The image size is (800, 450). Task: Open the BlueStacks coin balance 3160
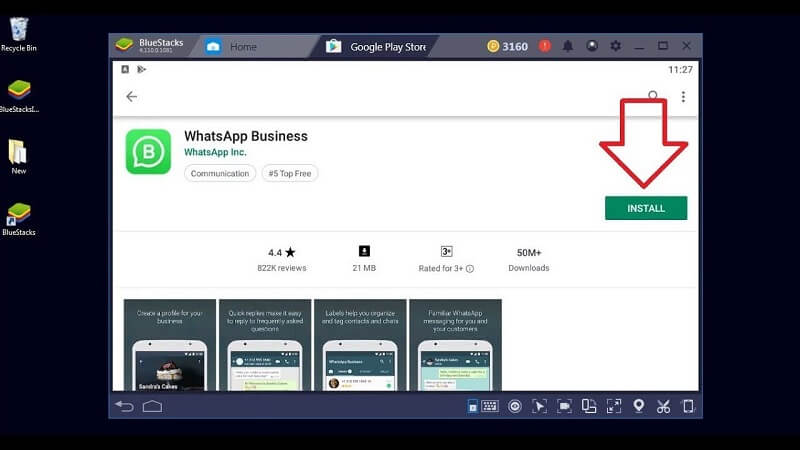[x=507, y=46]
